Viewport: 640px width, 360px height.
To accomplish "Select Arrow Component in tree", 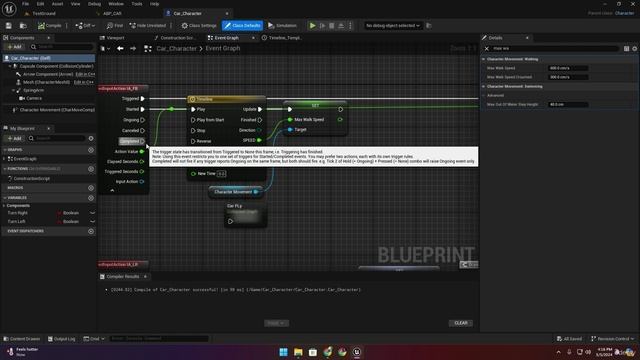I will pyautogui.click(x=48, y=74).
